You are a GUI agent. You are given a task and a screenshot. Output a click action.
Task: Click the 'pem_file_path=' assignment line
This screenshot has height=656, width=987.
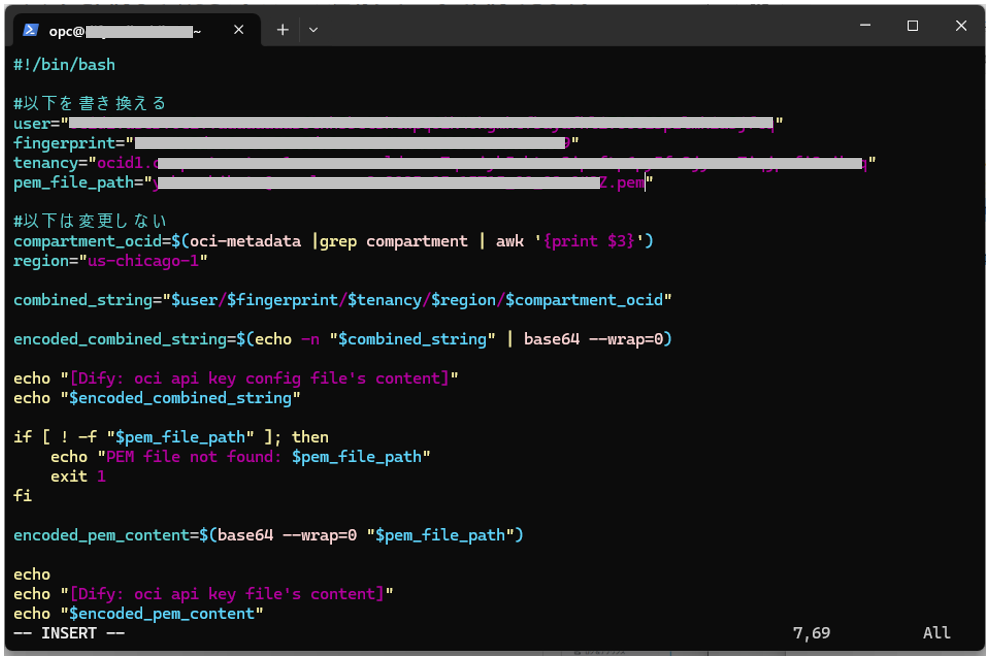(334, 183)
